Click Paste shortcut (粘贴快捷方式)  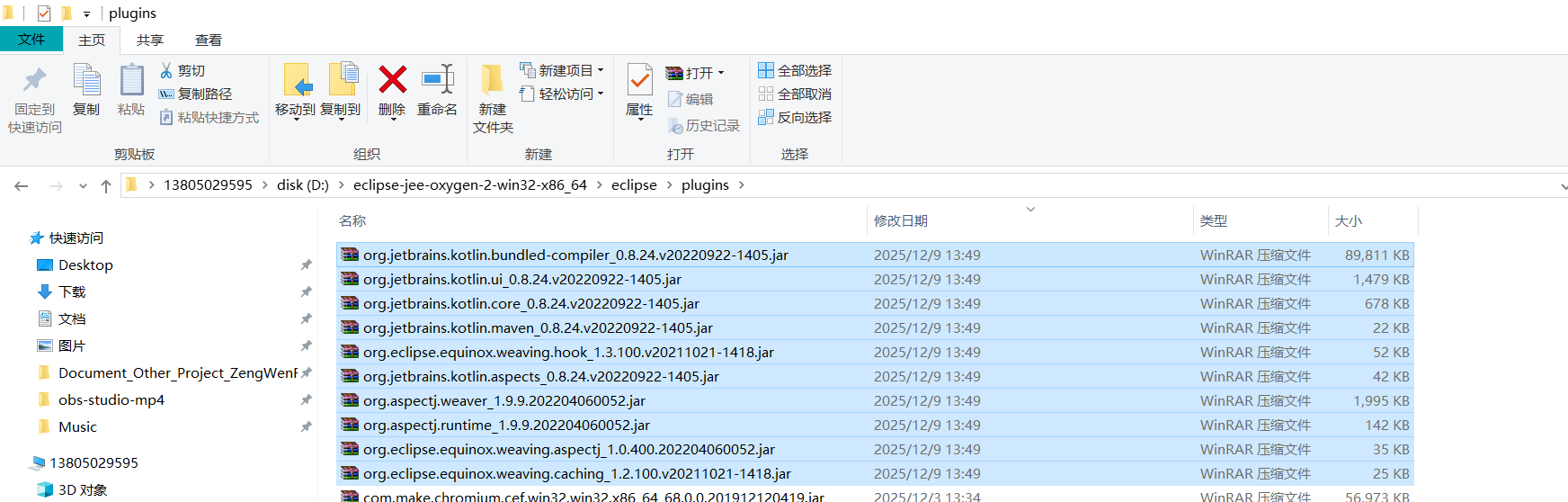coord(209,117)
